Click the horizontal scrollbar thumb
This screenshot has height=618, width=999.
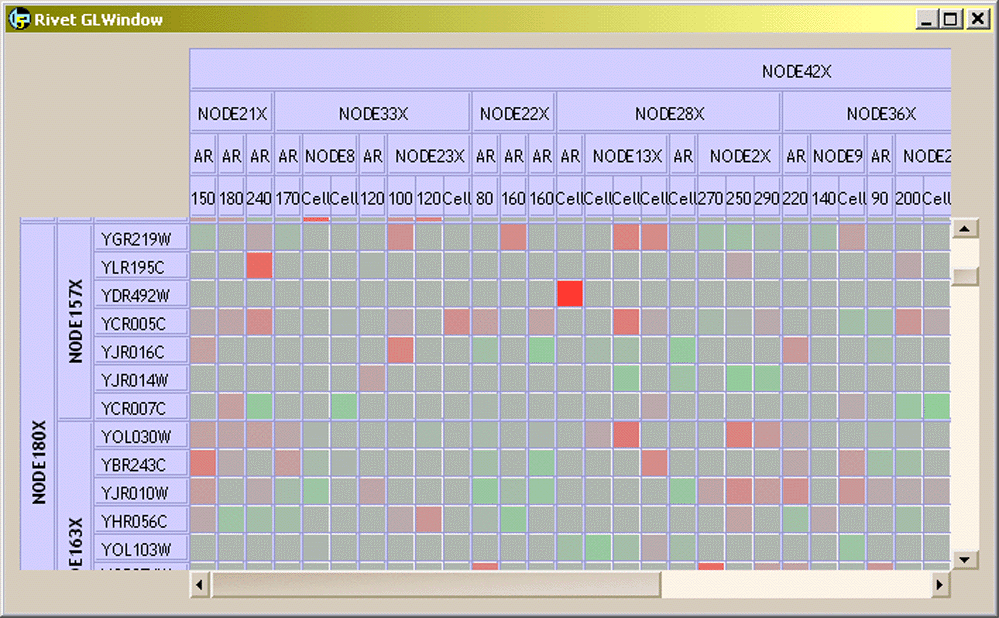435,583
